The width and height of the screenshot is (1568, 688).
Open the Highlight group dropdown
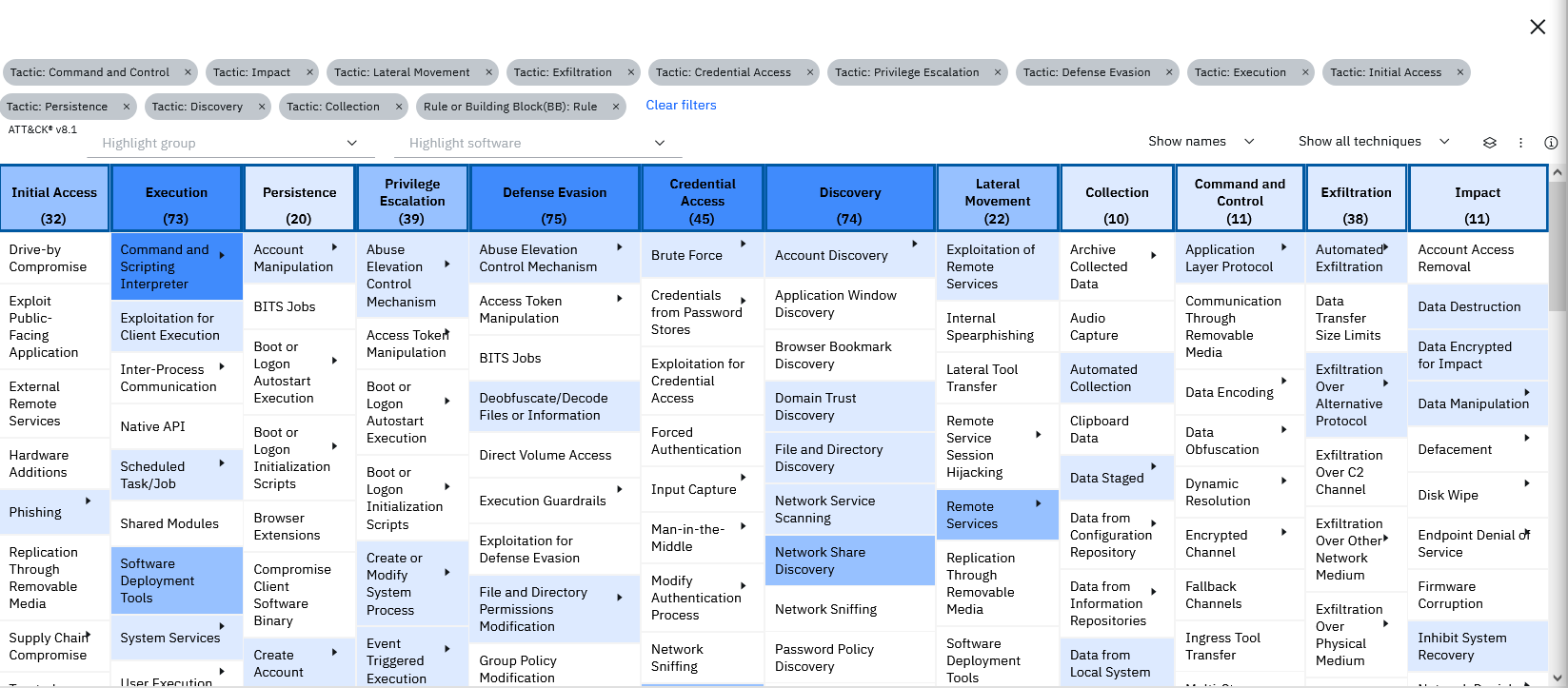[x=231, y=143]
